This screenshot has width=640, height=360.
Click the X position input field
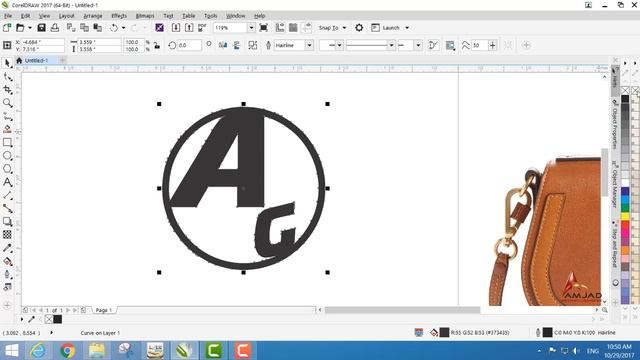click(x=42, y=42)
